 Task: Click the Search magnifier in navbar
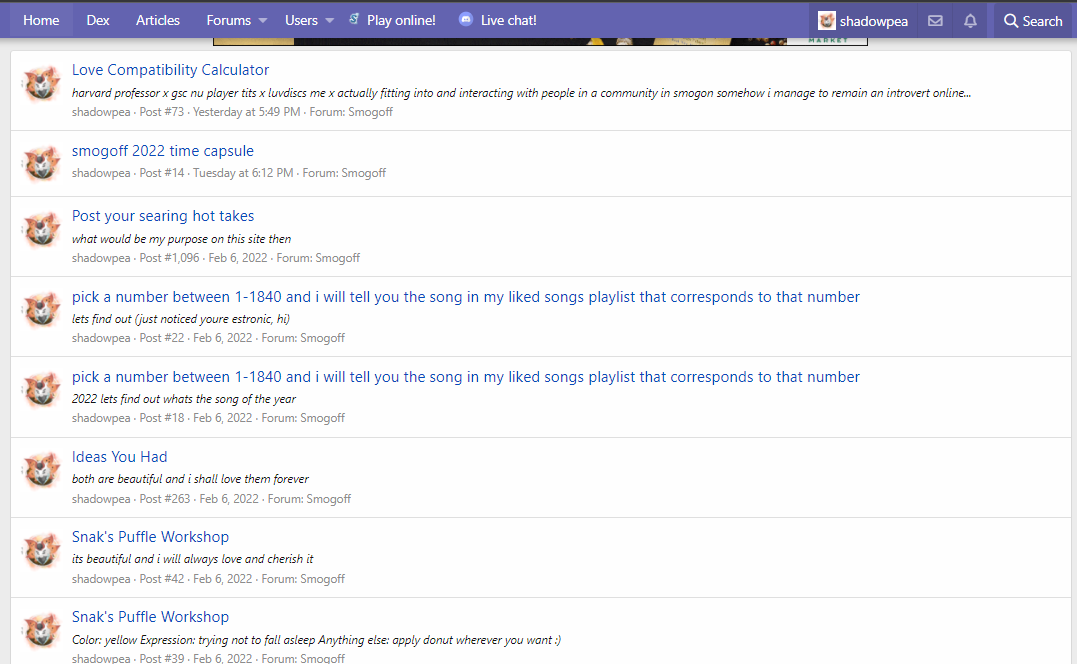tap(1011, 21)
